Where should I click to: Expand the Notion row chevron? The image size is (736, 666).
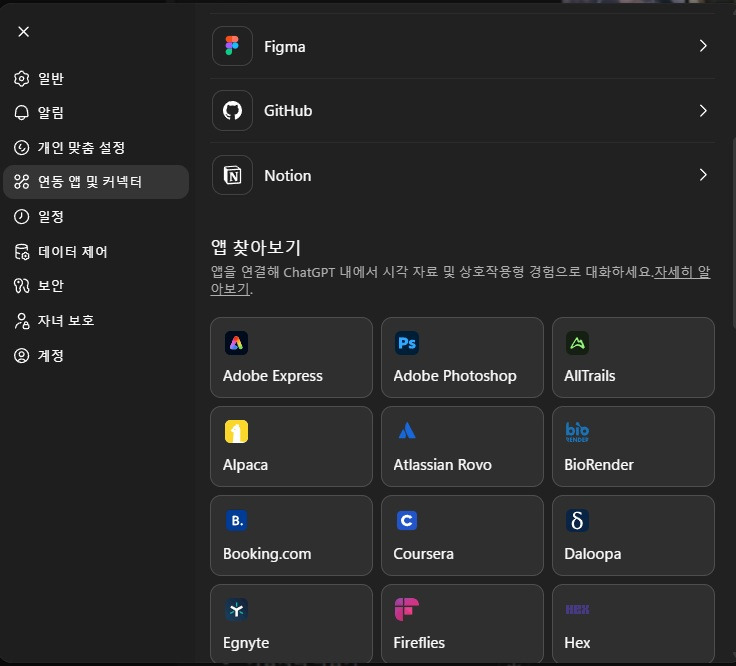click(703, 175)
